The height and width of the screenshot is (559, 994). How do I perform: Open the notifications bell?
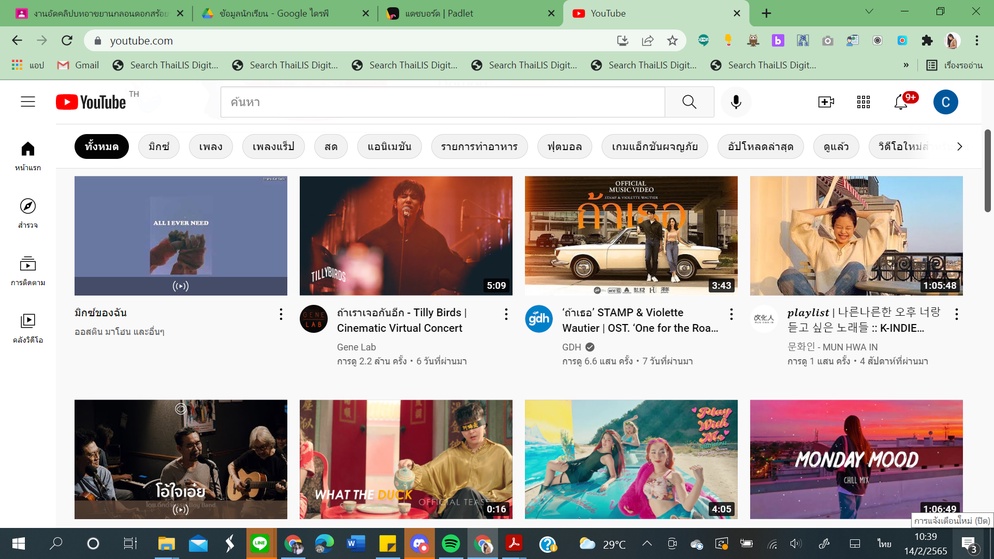(901, 101)
